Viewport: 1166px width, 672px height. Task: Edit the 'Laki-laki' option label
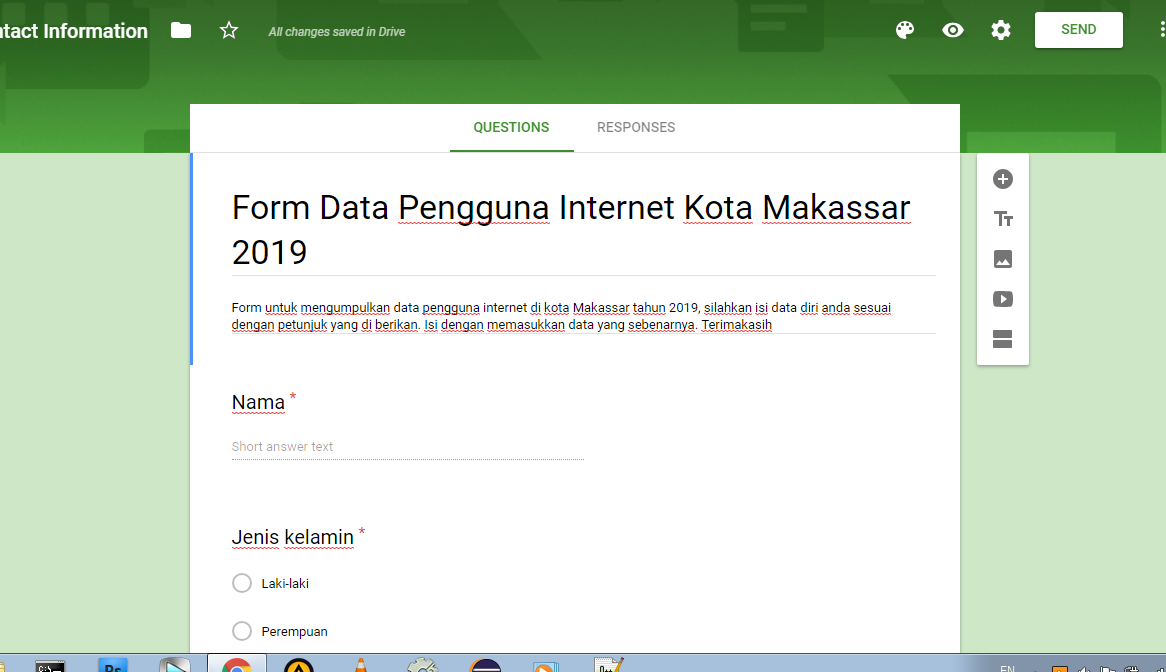pos(285,584)
